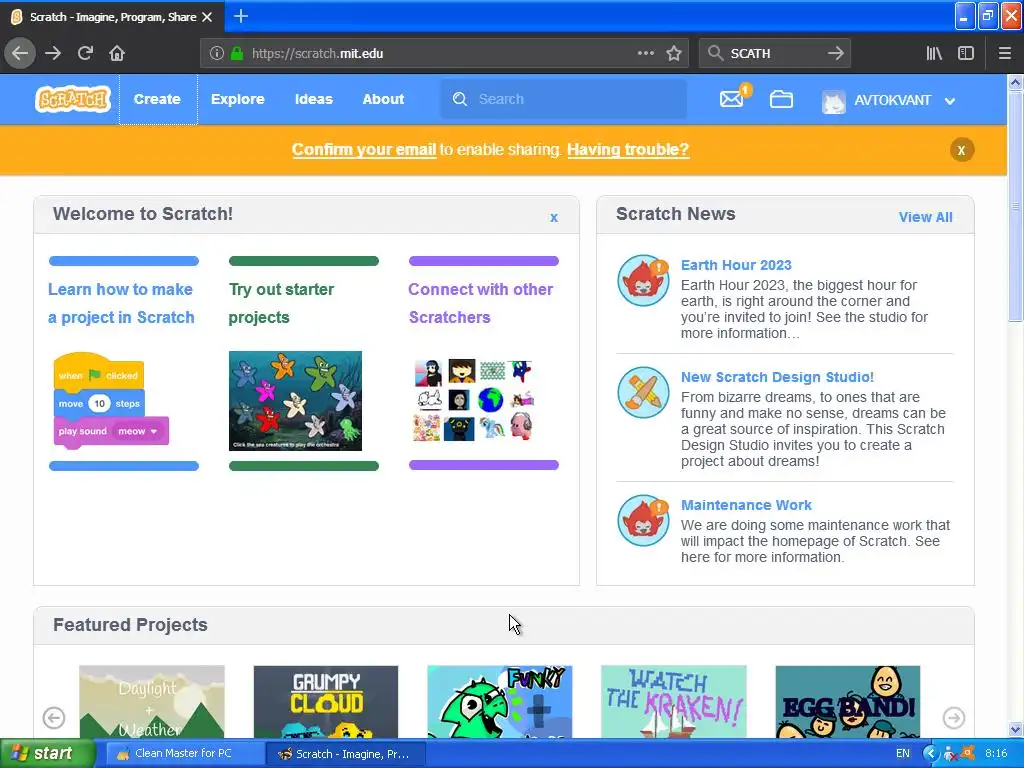Open the Funky featured project thumbnail
This screenshot has width=1024, height=768.
pos(500,702)
